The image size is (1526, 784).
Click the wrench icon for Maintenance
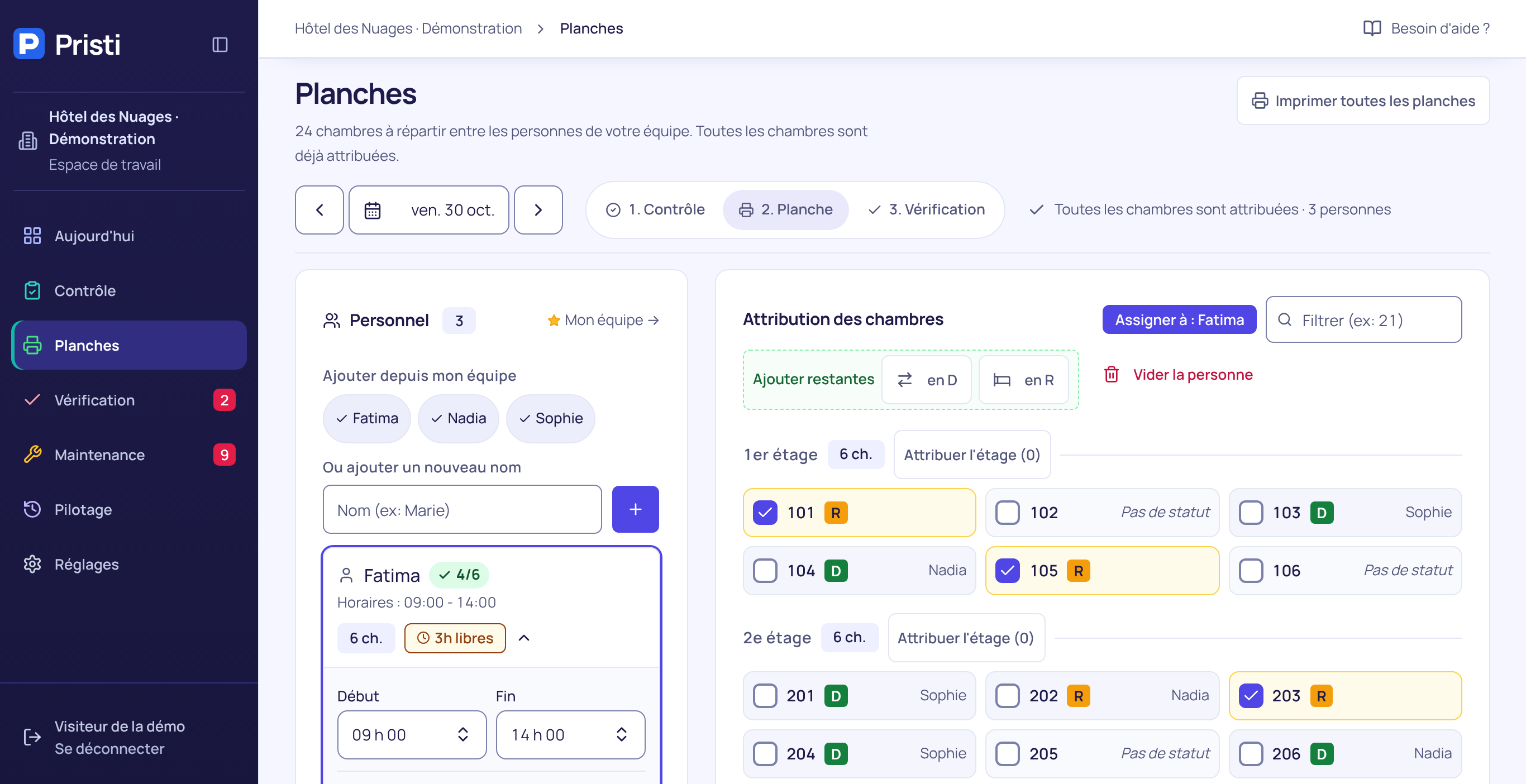[32, 454]
